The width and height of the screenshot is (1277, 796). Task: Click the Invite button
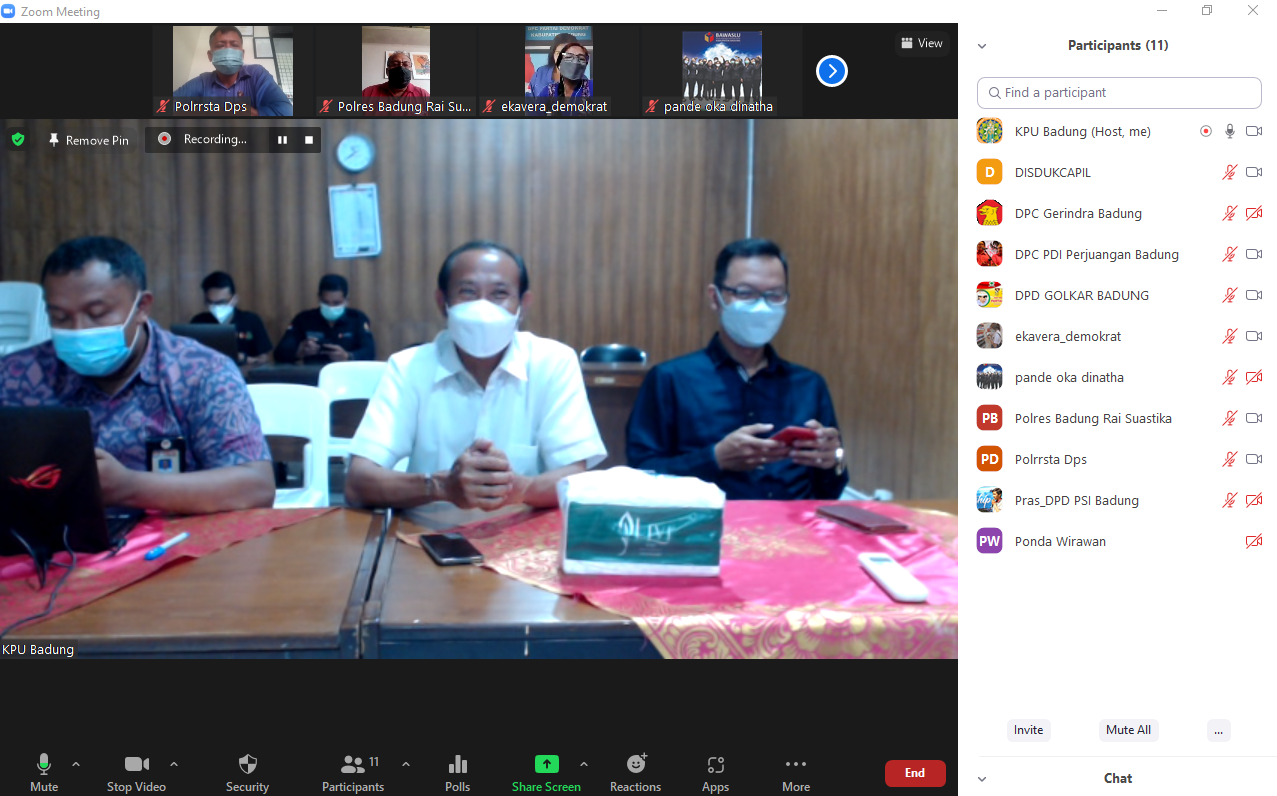pyautogui.click(x=1028, y=730)
